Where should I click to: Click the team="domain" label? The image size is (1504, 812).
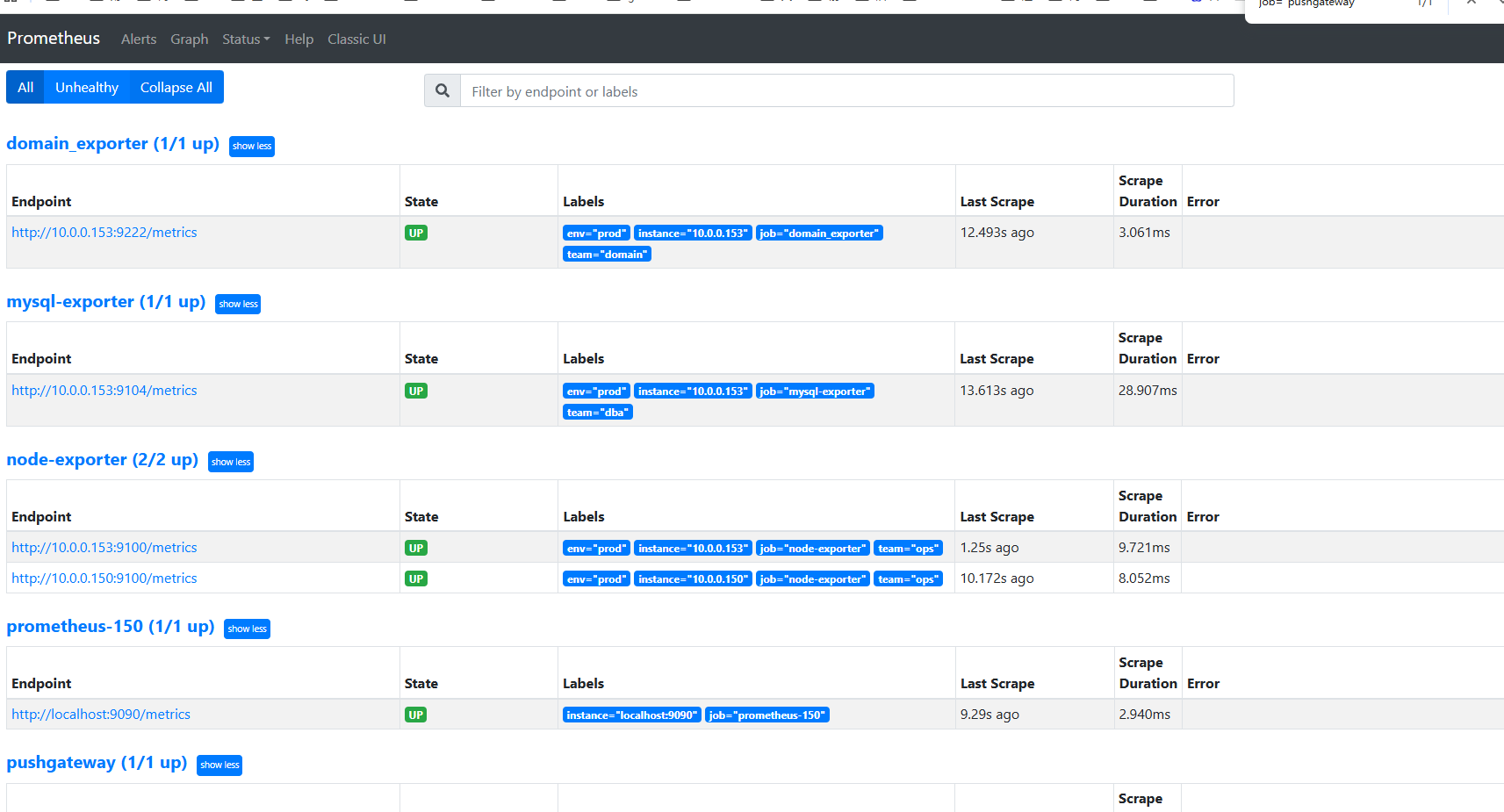607,254
